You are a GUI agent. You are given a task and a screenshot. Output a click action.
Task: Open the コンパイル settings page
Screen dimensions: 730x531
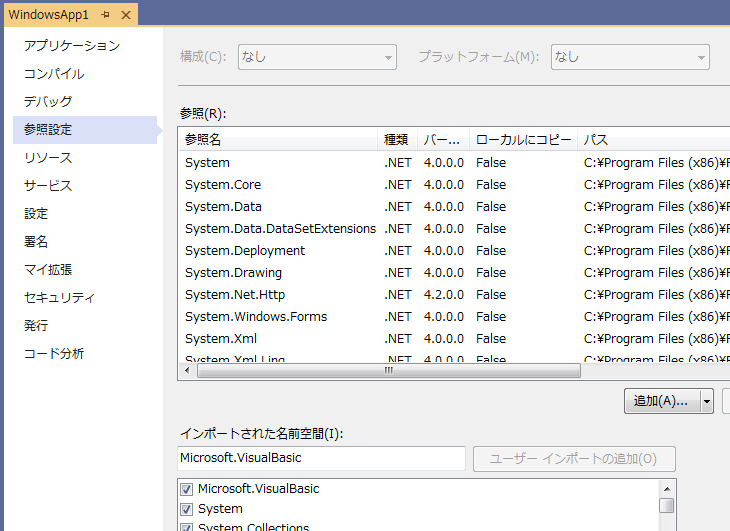coord(54,74)
